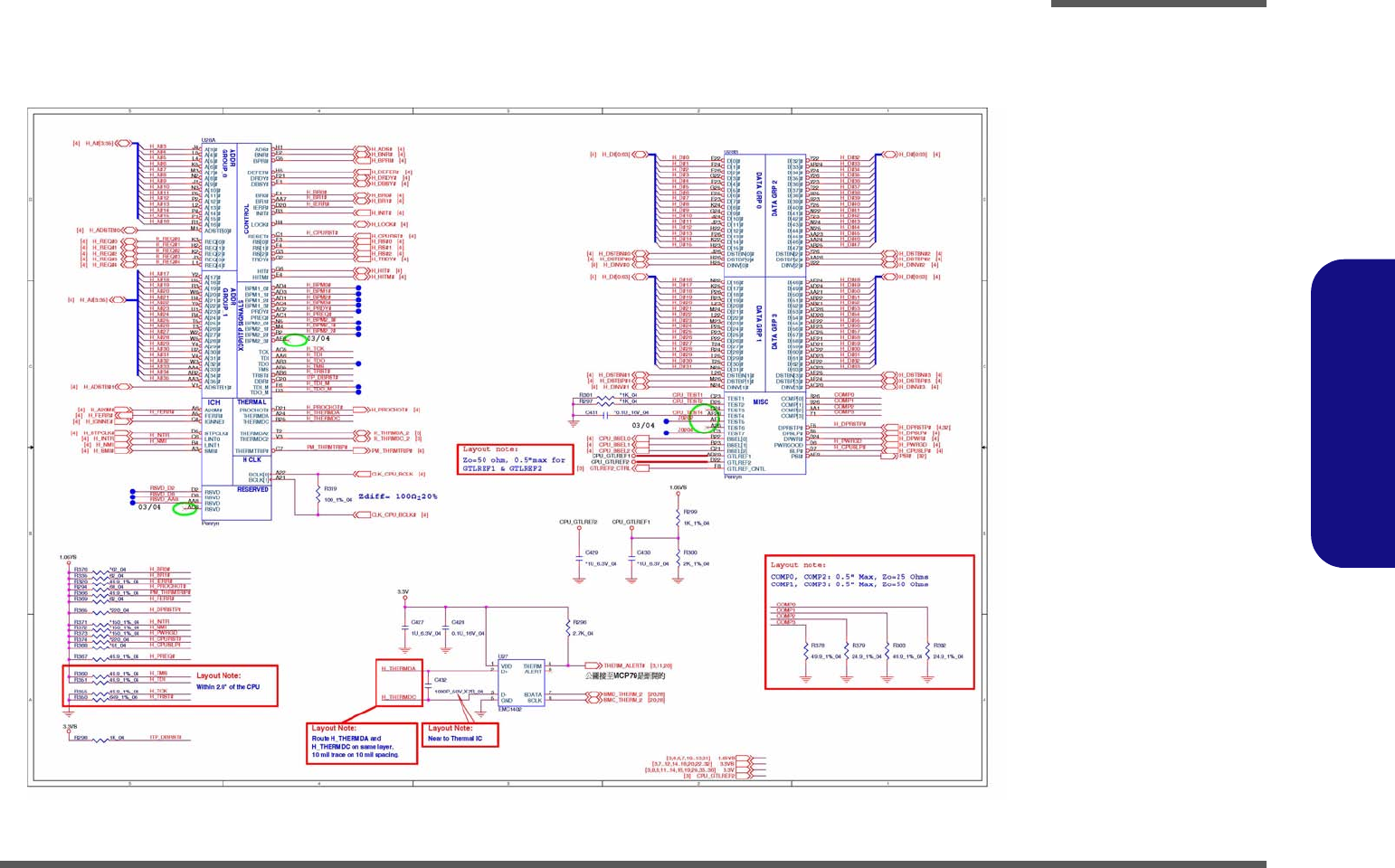Click the H_ADS# off-page connector symbol
This screenshot has height=868, width=1395.
tap(362, 149)
